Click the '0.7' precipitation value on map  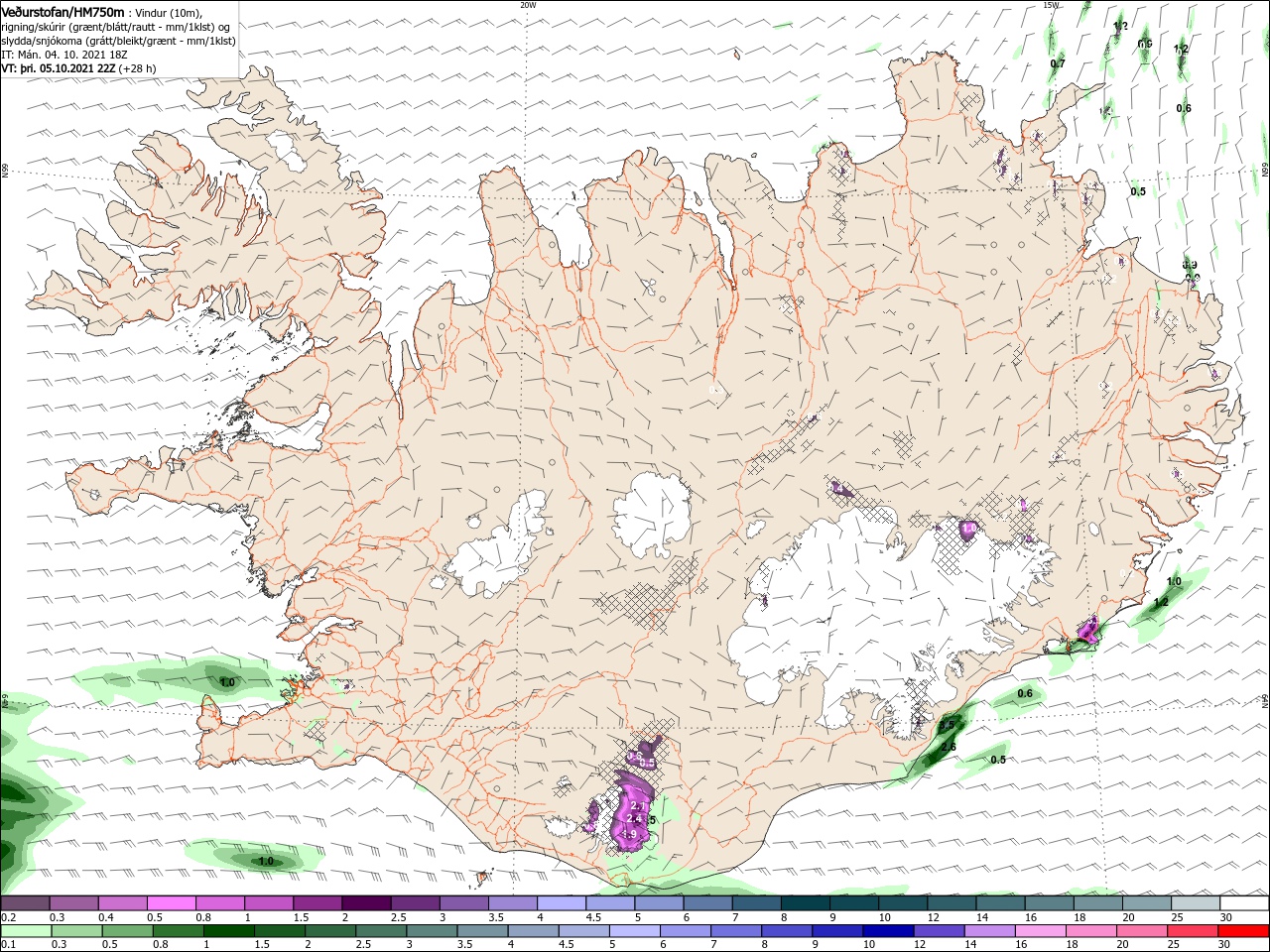pos(1058,63)
